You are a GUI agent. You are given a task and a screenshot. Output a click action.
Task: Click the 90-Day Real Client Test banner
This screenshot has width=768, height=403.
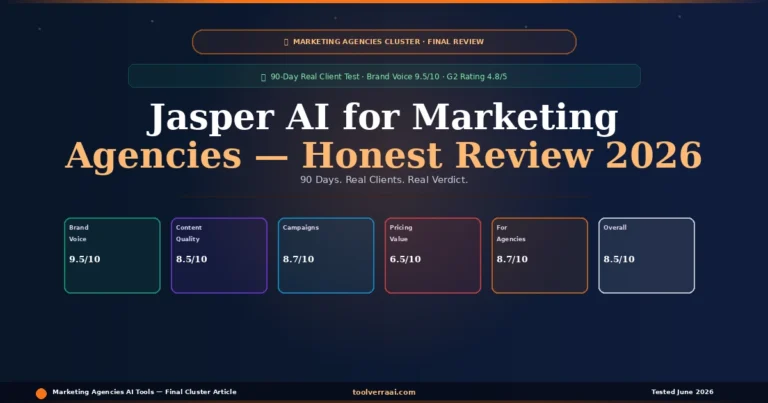(x=384, y=76)
